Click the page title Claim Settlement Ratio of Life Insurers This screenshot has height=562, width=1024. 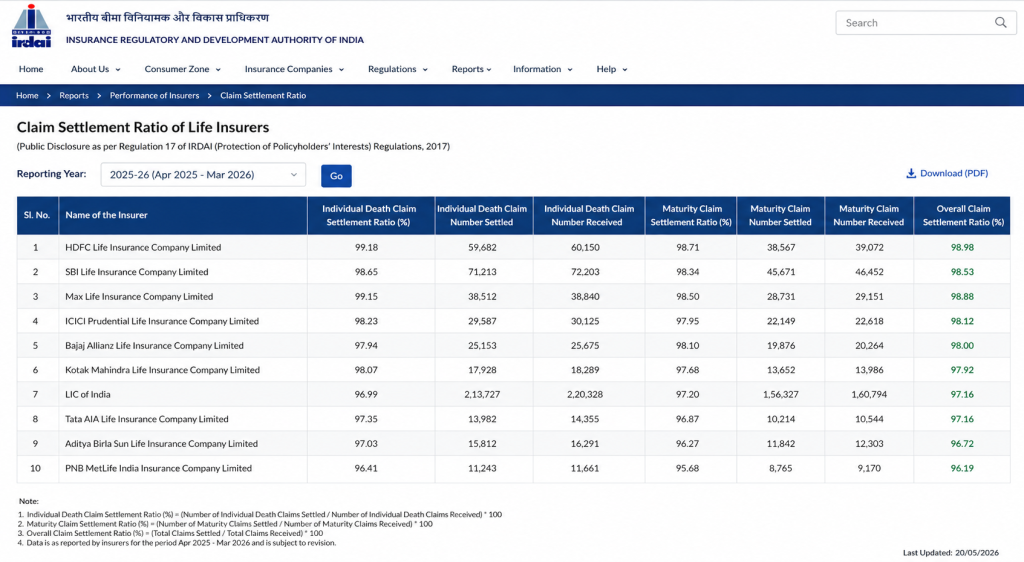[143, 127]
